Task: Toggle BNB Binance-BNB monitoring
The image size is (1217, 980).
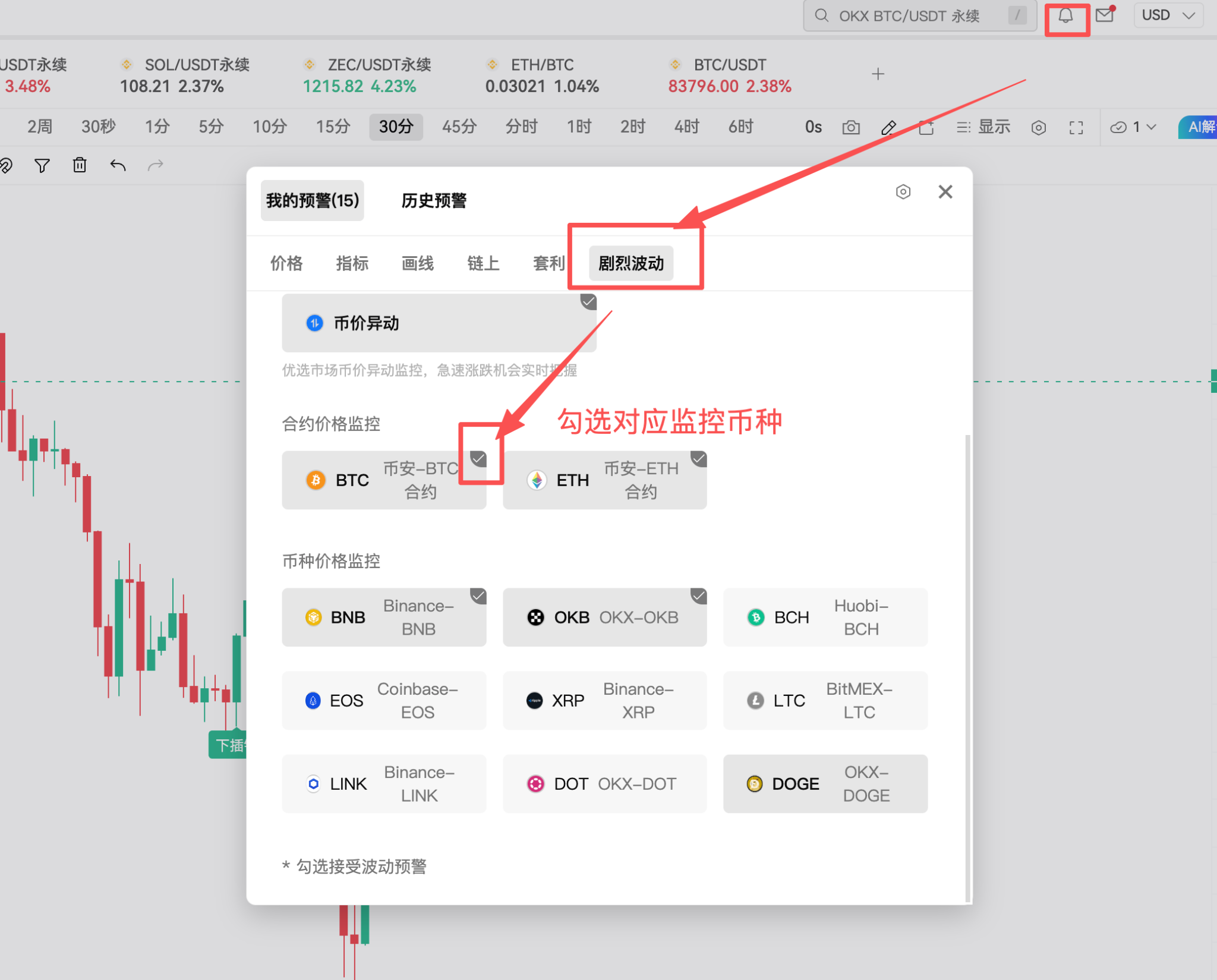Action: pos(384,617)
